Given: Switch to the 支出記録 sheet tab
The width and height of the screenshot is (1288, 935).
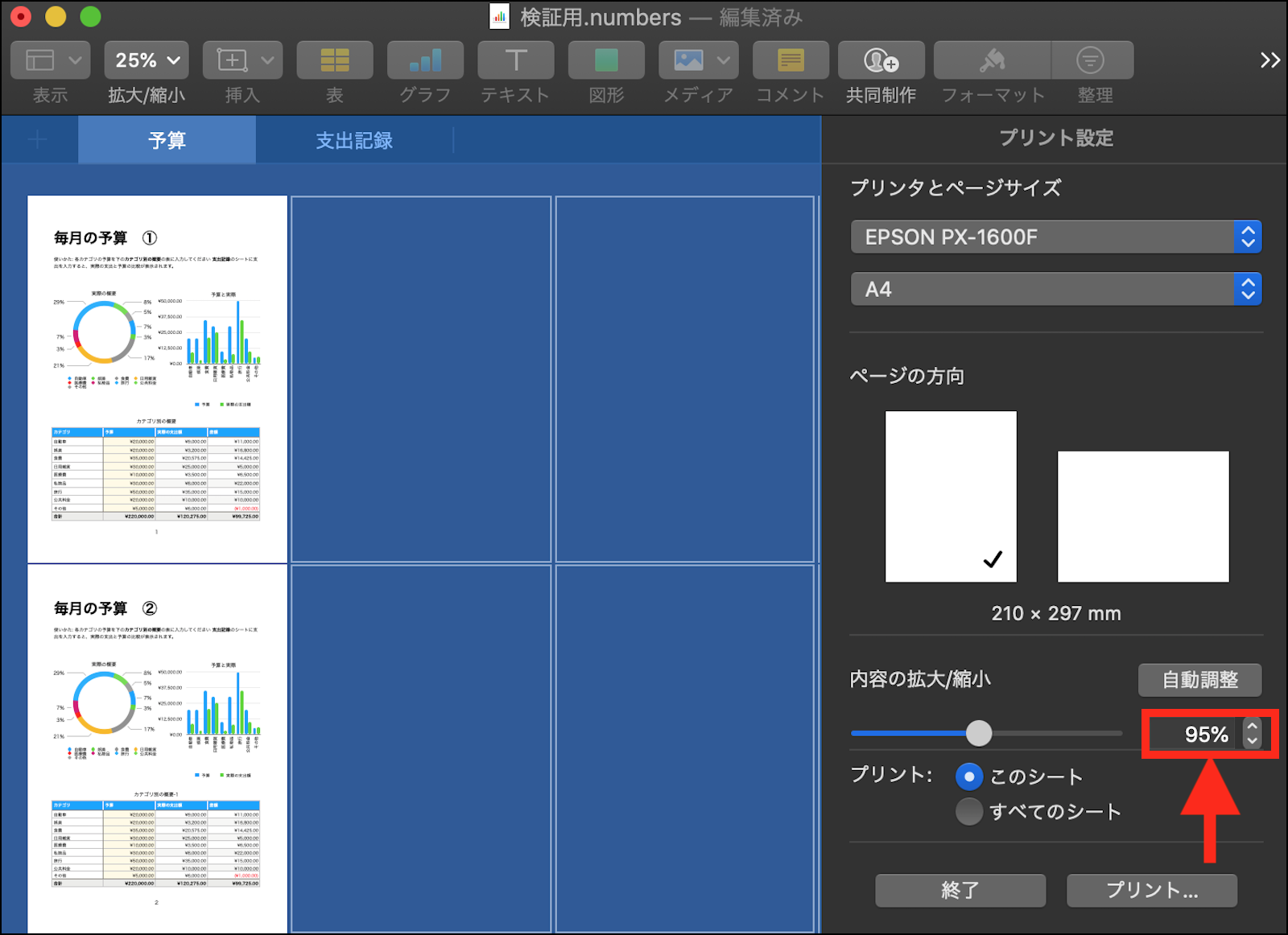Looking at the screenshot, I should pyautogui.click(x=354, y=141).
